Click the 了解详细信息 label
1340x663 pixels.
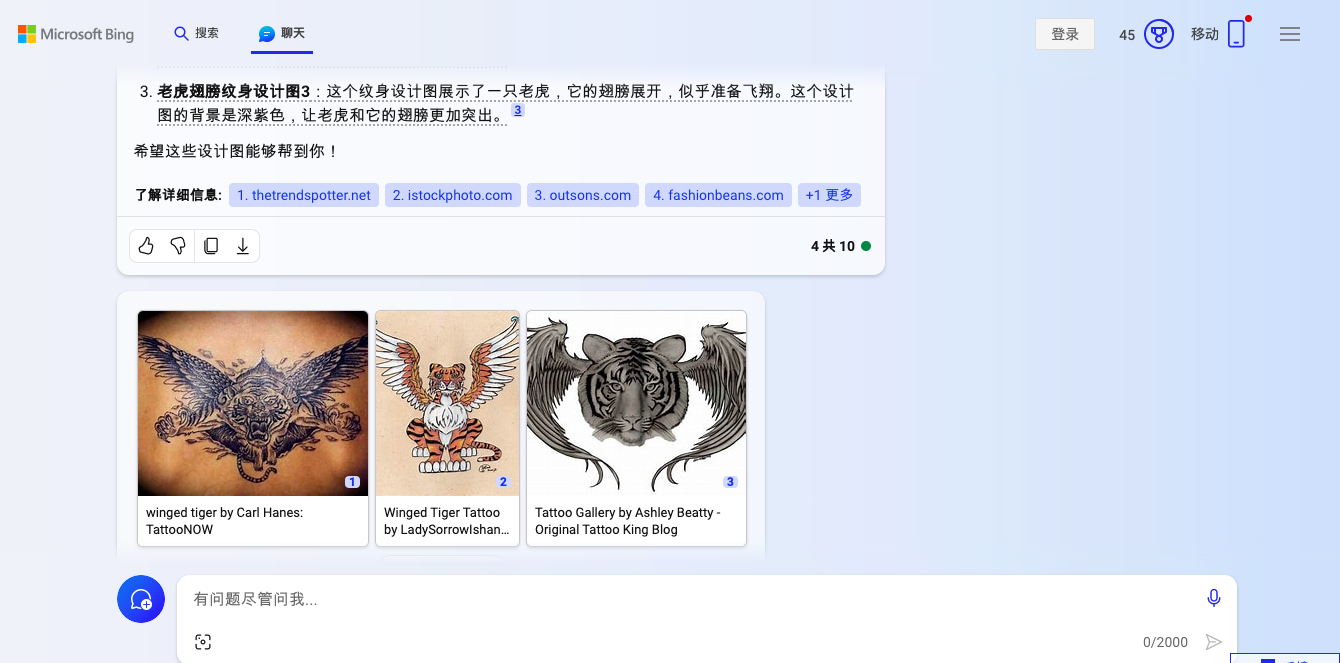click(x=178, y=195)
